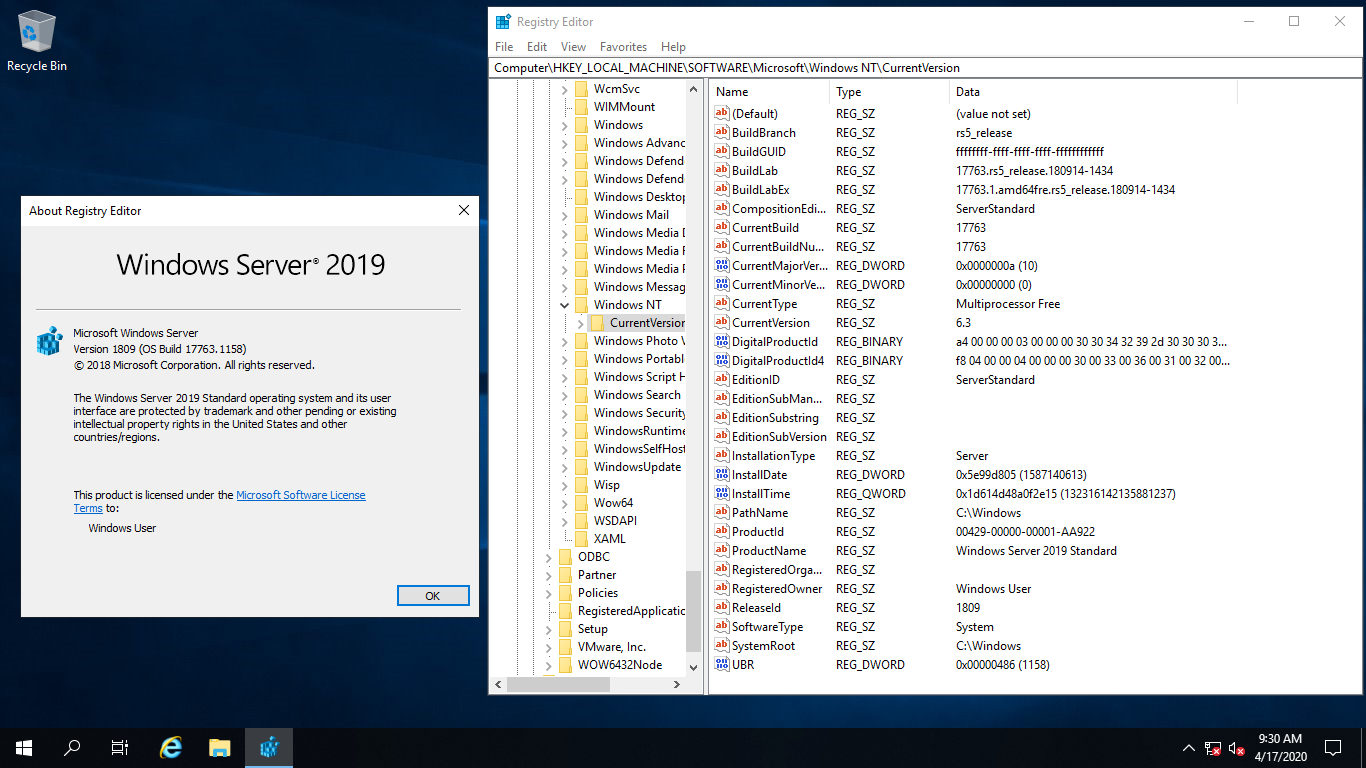Click the InstallDate DWORD value icon
Image resolution: width=1366 pixels, height=768 pixels.
(722, 474)
